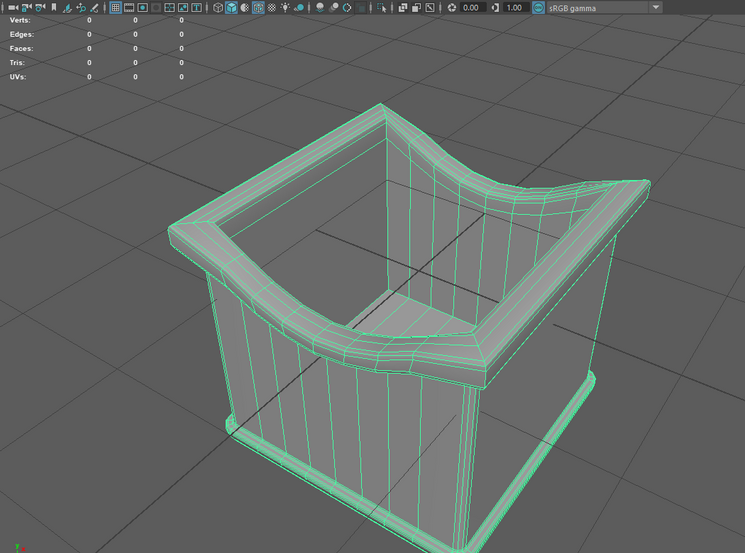This screenshot has width=745, height=553.
Task: Click the Gate Mask icon
Action: point(156,8)
